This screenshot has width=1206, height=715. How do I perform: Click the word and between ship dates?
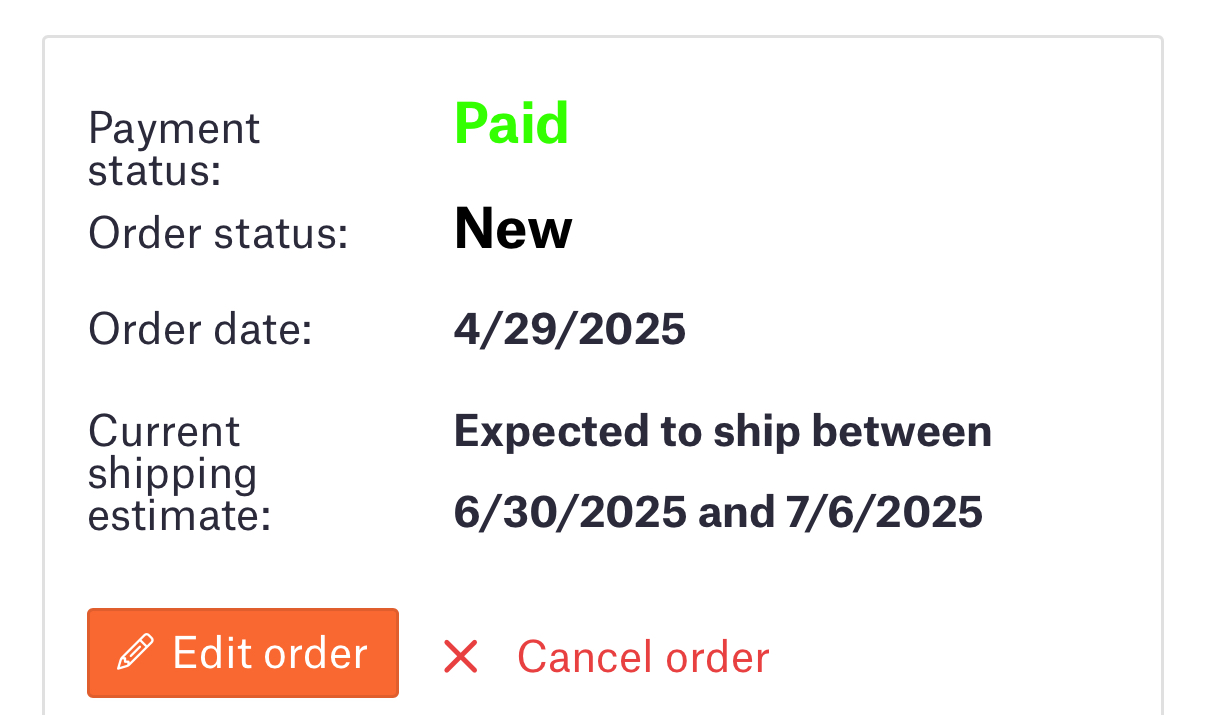click(x=736, y=513)
